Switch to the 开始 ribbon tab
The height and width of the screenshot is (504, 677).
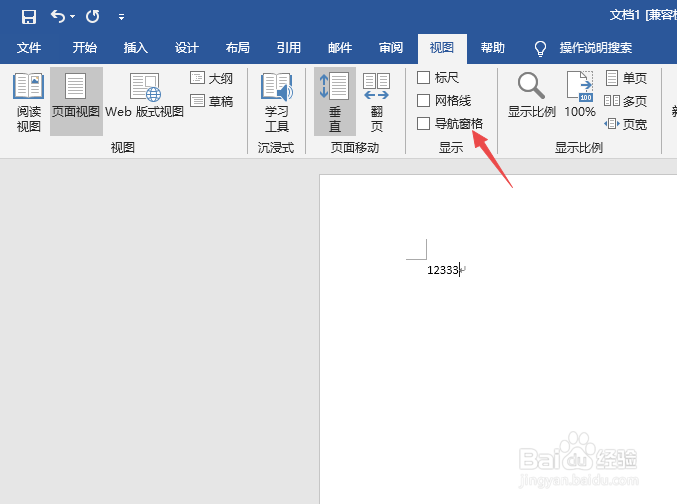pyautogui.click(x=85, y=48)
